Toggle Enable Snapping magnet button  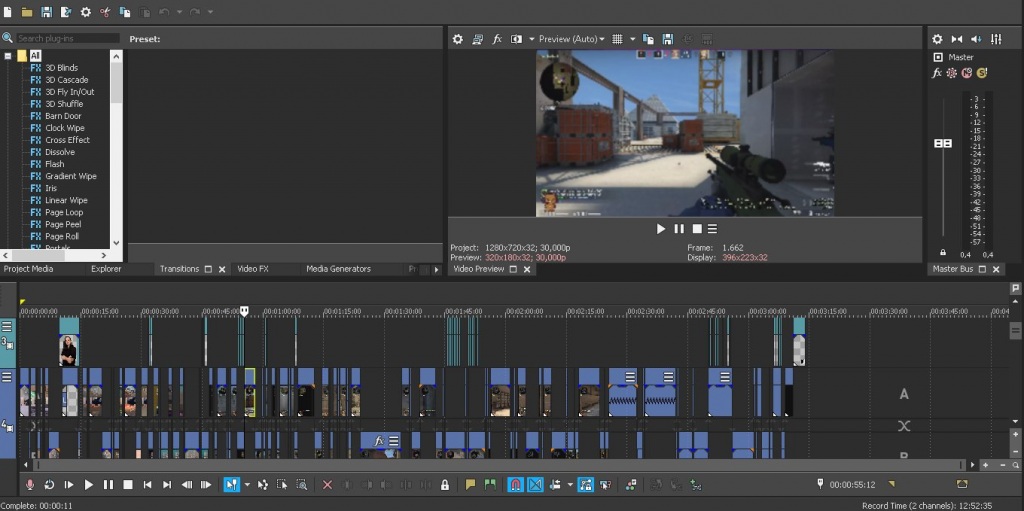click(x=516, y=485)
